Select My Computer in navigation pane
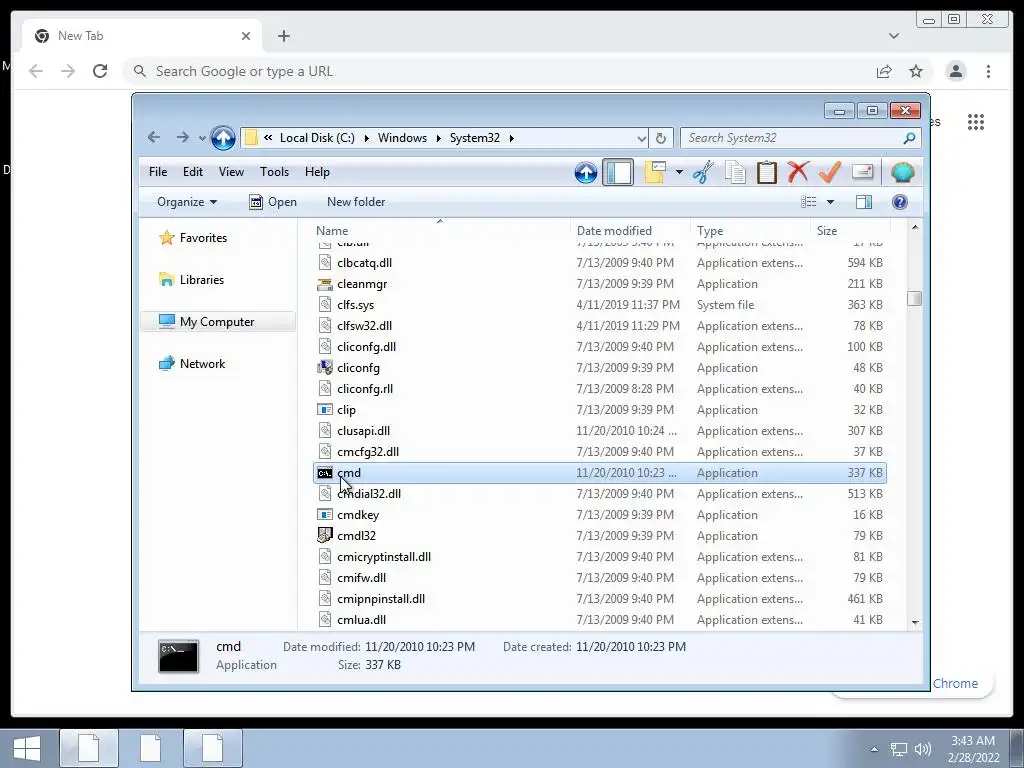The width and height of the screenshot is (1024, 768). pyautogui.click(x=217, y=321)
